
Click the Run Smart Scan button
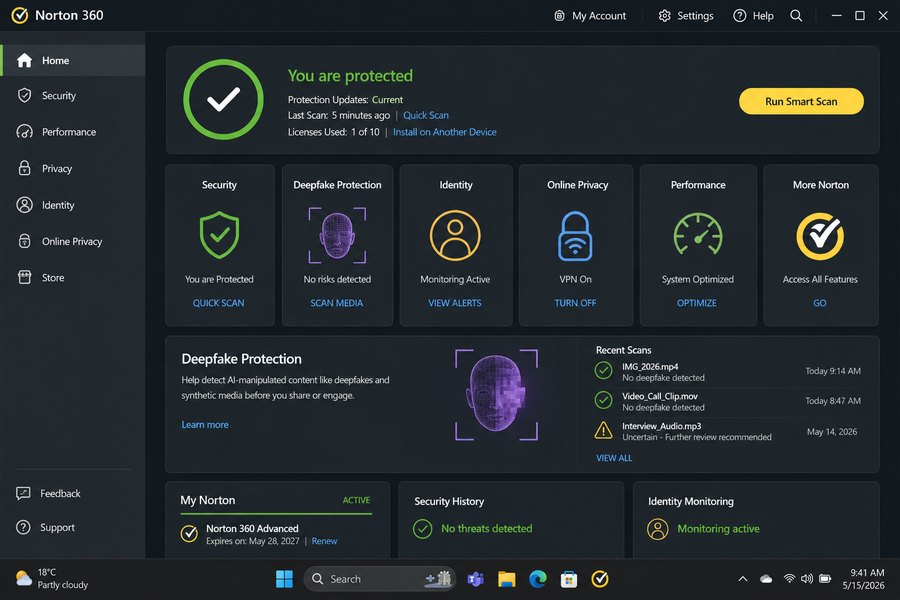[x=801, y=101]
